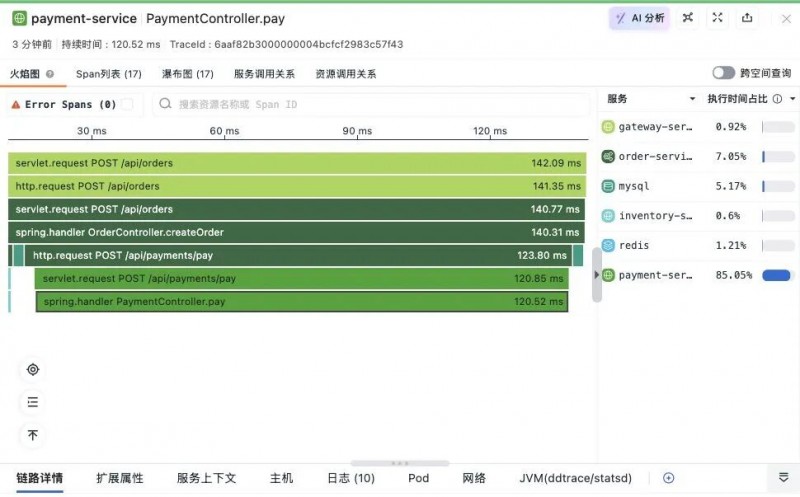Select the spring.handler PaymentController.pay span
The height and width of the screenshot is (497, 800).
click(302, 302)
